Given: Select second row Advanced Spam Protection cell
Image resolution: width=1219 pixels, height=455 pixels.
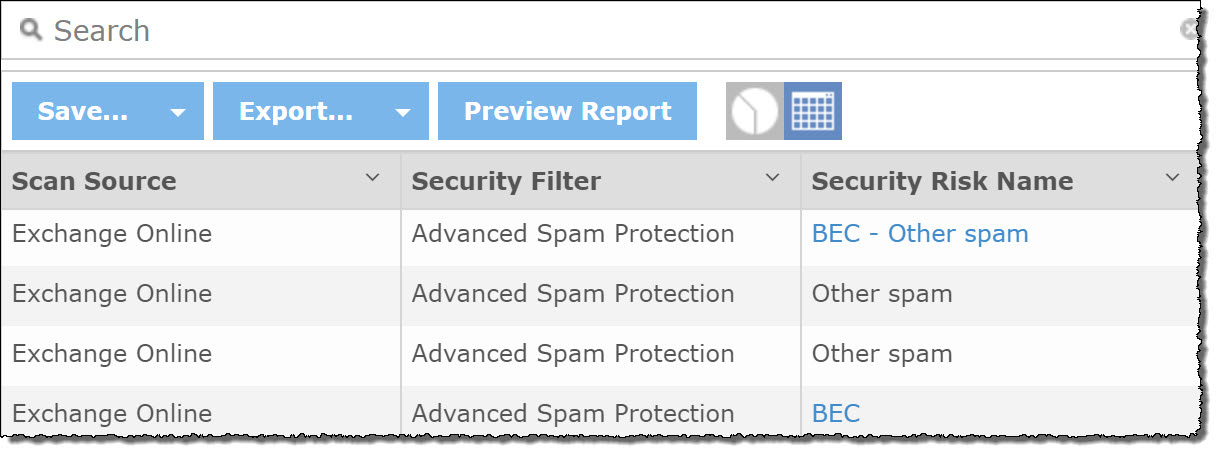Looking at the screenshot, I should coord(573,294).
